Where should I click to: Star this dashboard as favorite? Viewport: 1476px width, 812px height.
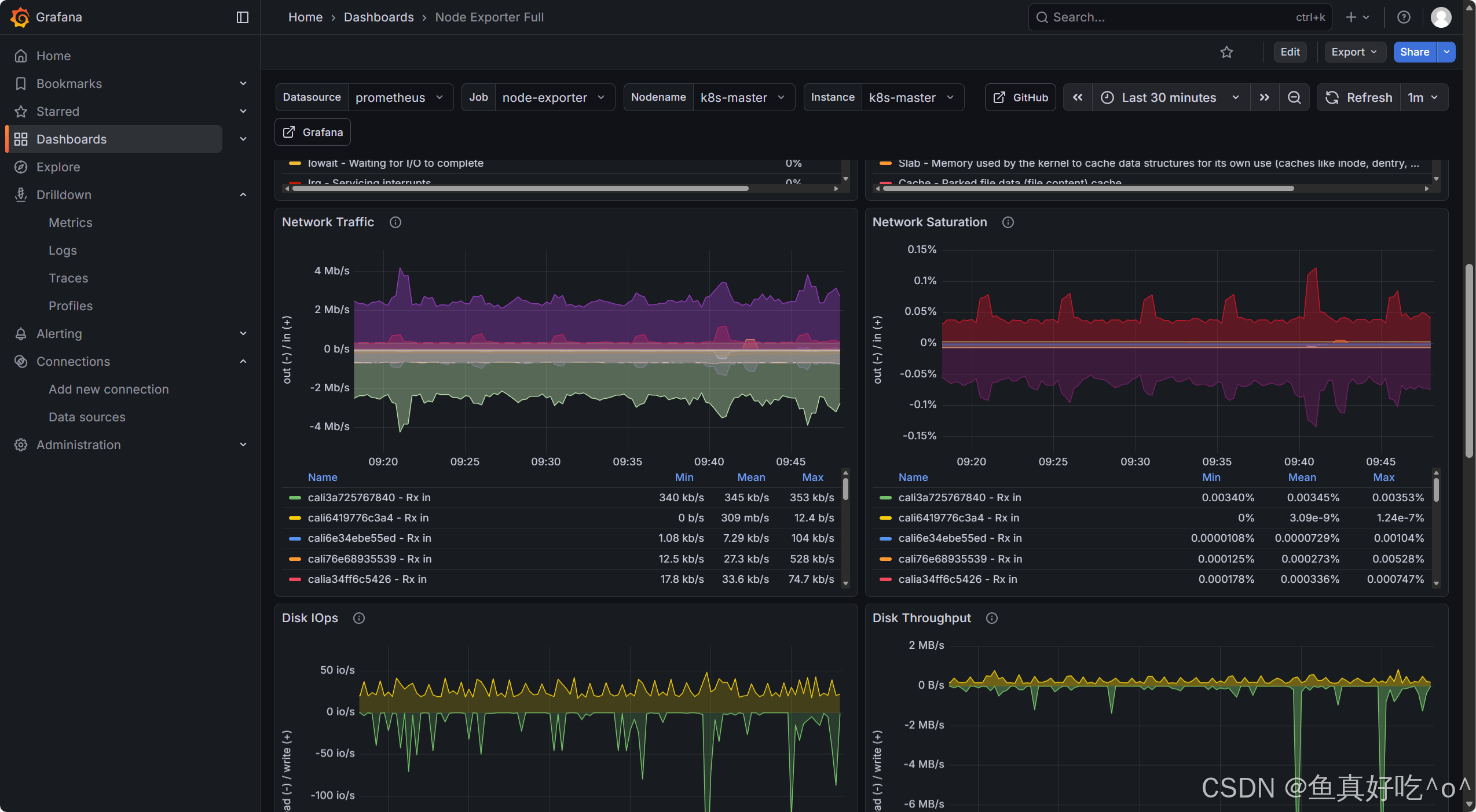[1226, 52]
